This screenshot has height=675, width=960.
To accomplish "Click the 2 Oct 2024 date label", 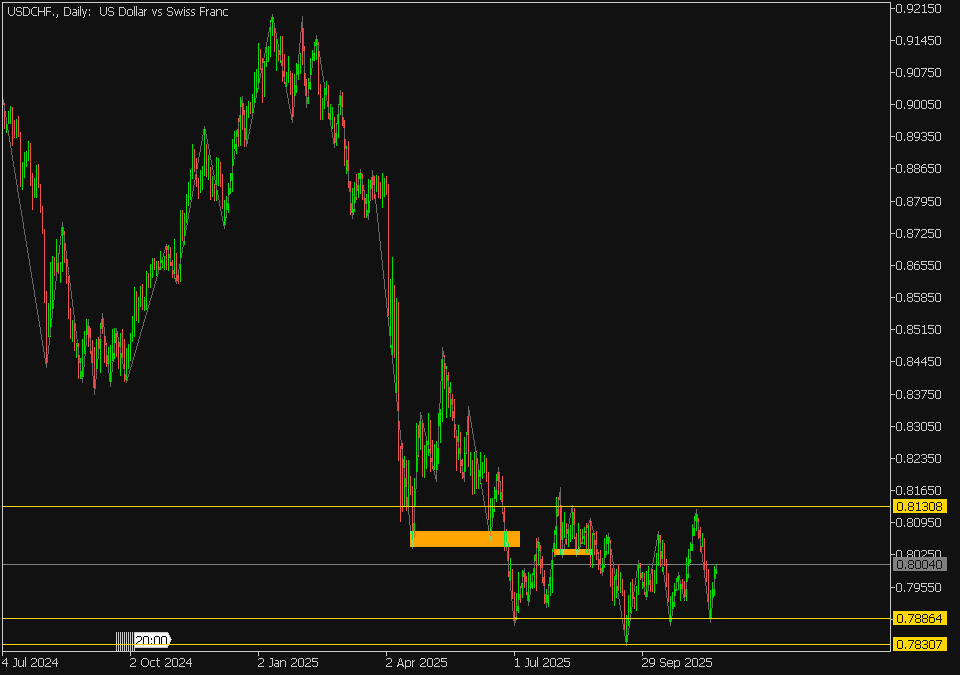I will click(160, 662).
